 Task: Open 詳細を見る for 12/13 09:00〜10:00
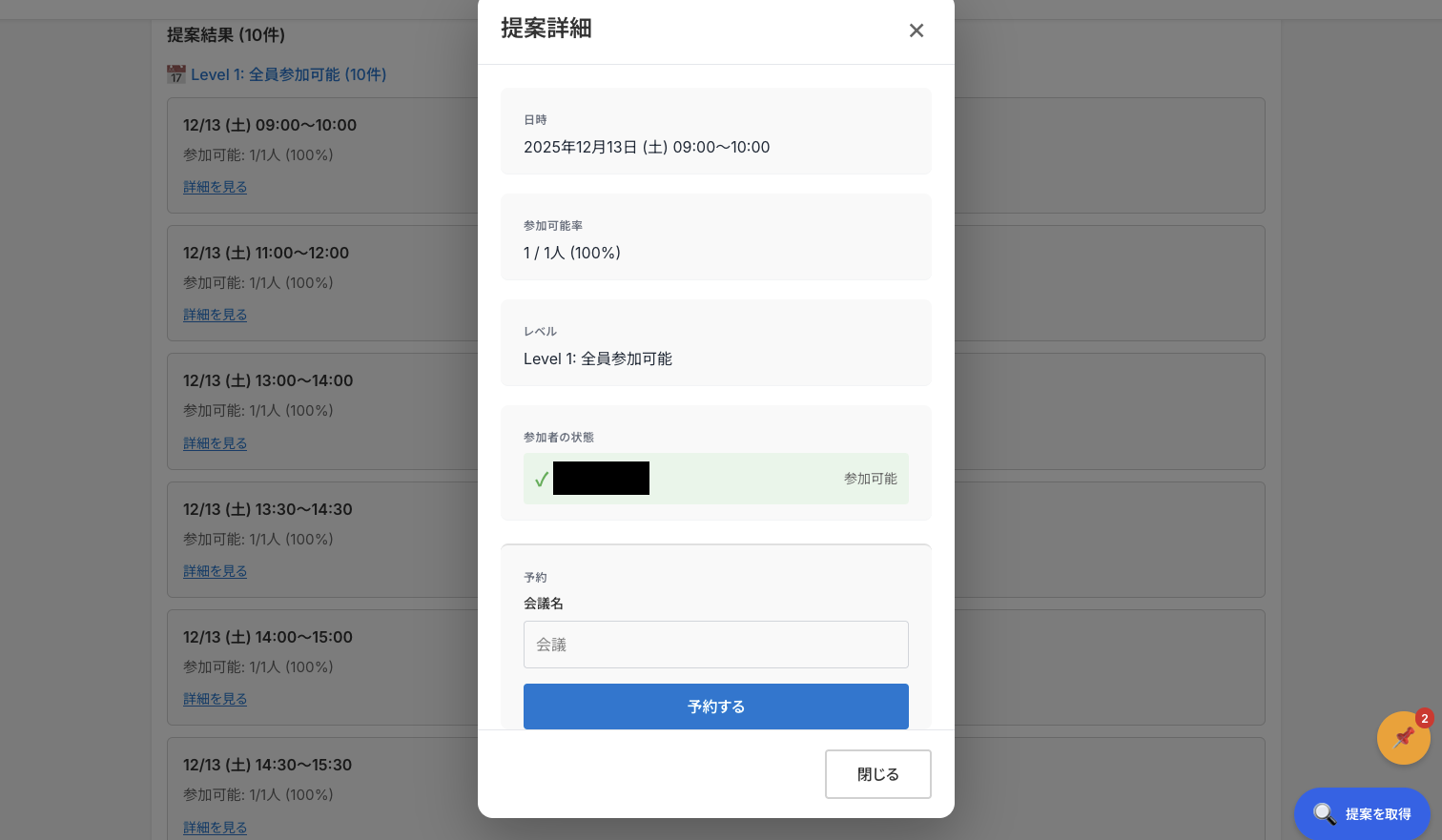pos(216,187)
